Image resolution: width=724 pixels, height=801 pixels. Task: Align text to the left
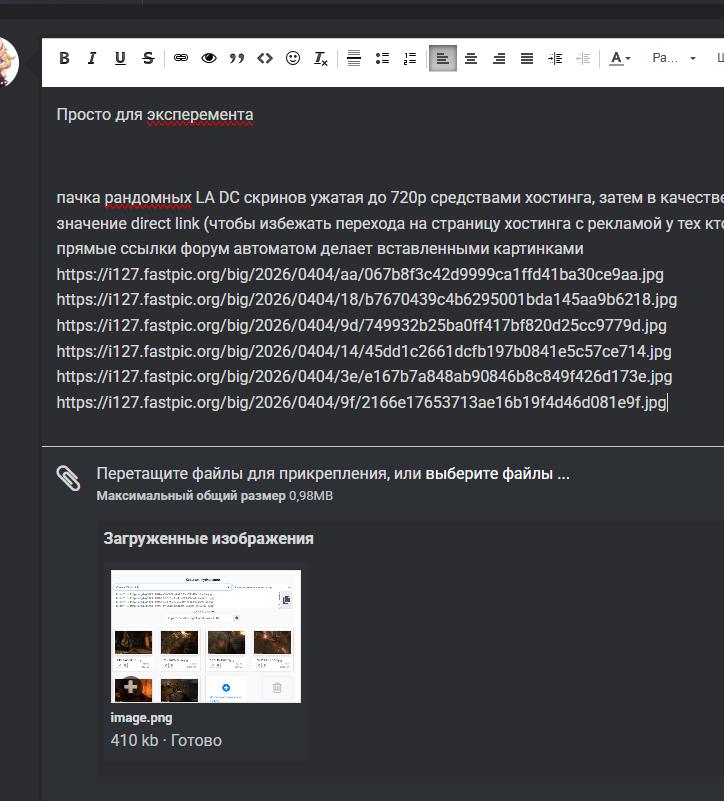(442, 58)
